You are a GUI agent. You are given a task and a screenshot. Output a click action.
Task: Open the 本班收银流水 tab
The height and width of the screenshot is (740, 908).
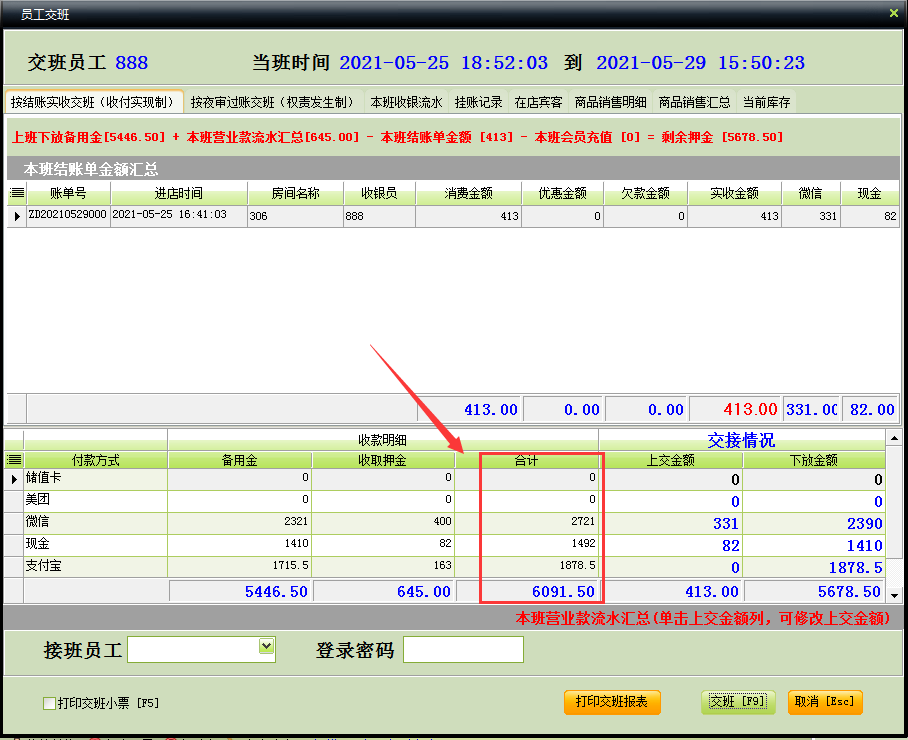406,102
